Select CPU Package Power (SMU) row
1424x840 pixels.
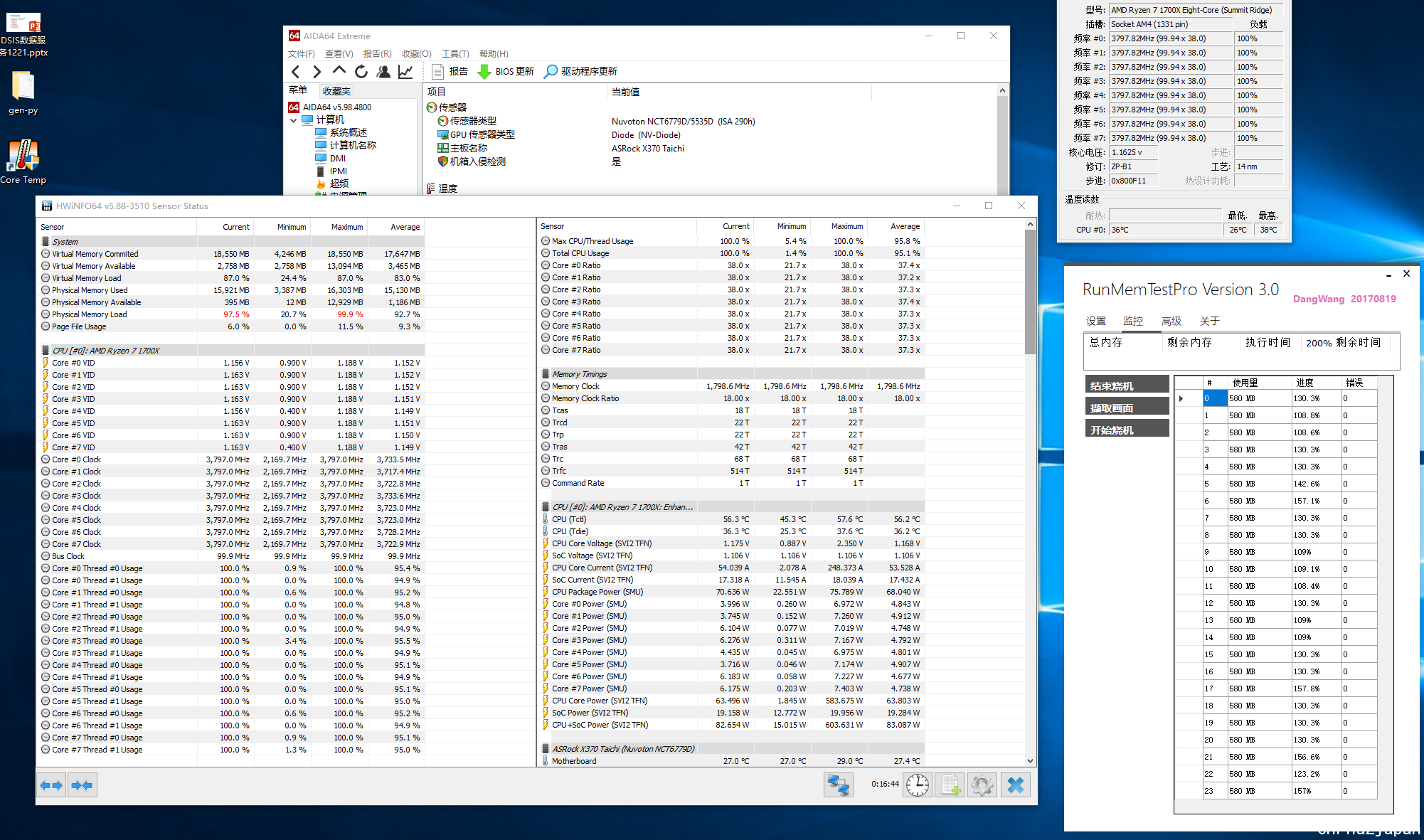click(x=731, y=592)
